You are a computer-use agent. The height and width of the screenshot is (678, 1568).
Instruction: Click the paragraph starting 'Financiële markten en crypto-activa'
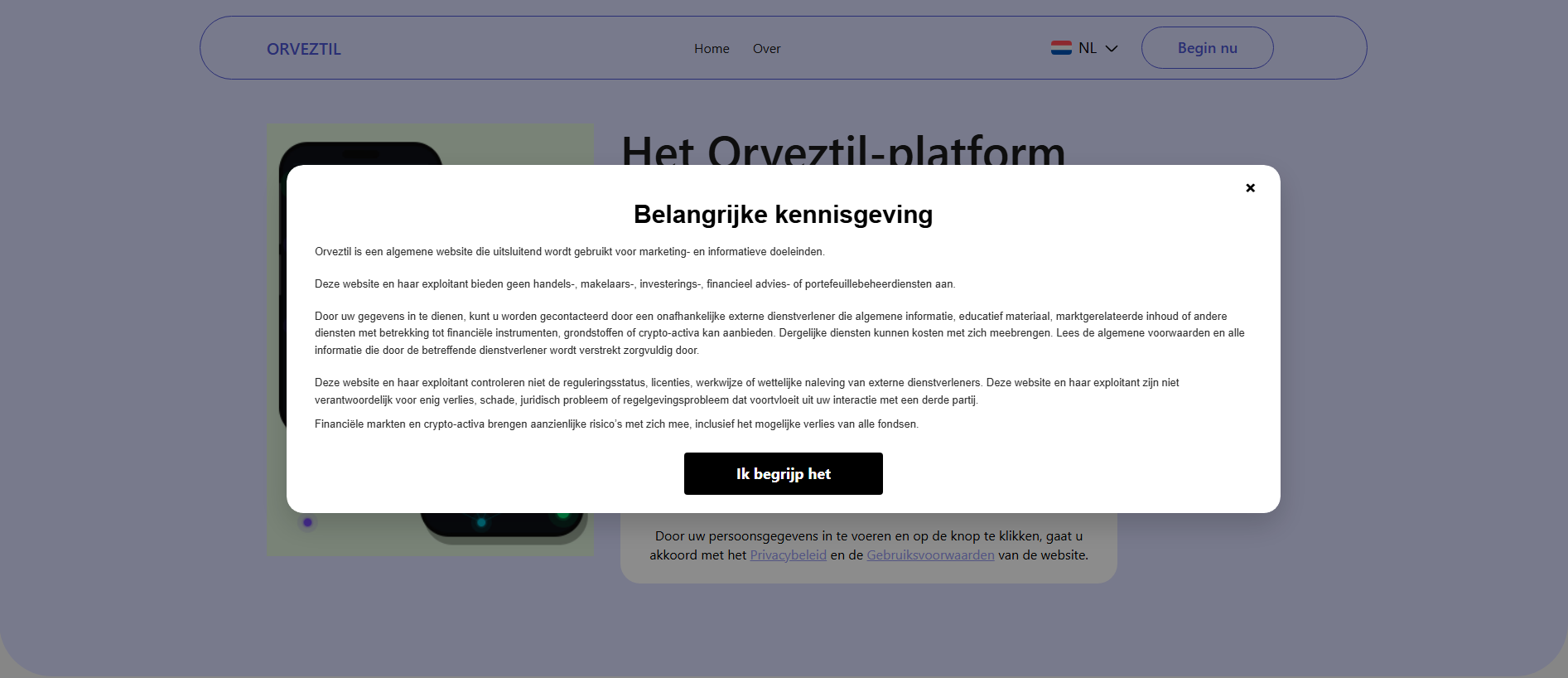click(616, 424)
